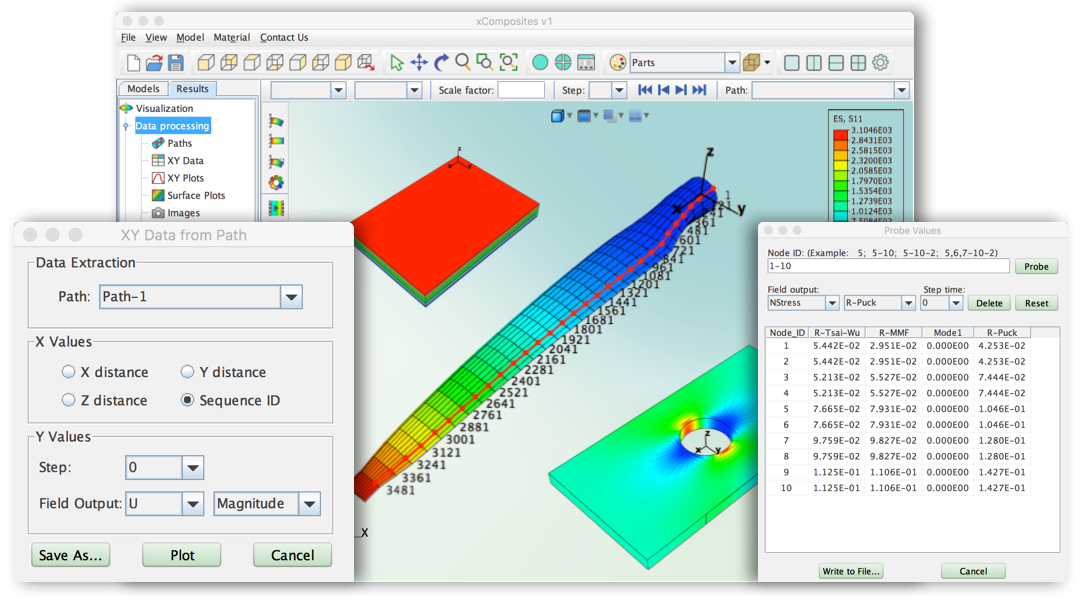This screenshot has height=600, width=1082.
Task: Choose the Y distance option
Action: coord(187,372)
